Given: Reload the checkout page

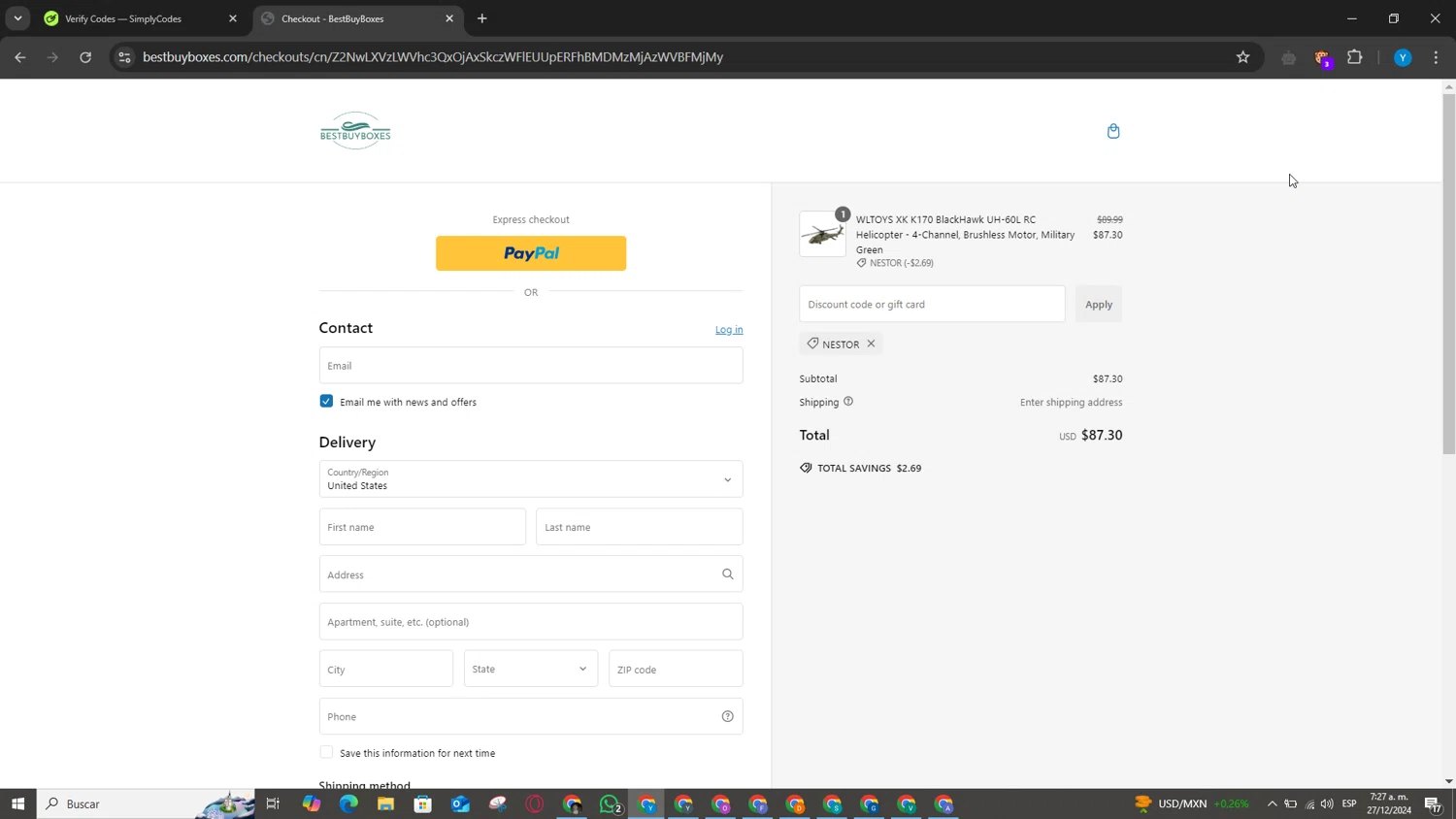Looking at the screenshot, I should click(x=85, y=57).
